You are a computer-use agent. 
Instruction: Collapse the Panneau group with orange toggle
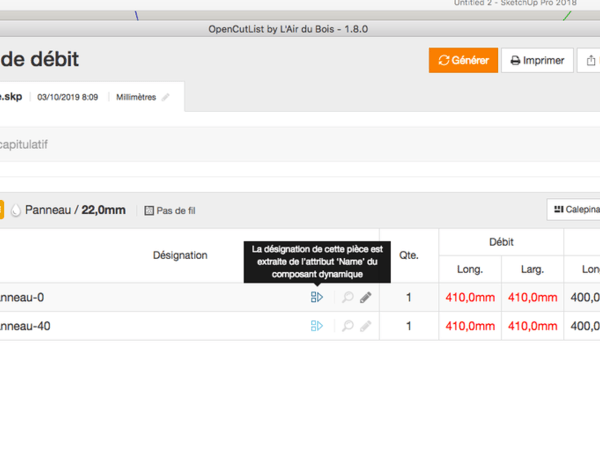pos(1,210)
